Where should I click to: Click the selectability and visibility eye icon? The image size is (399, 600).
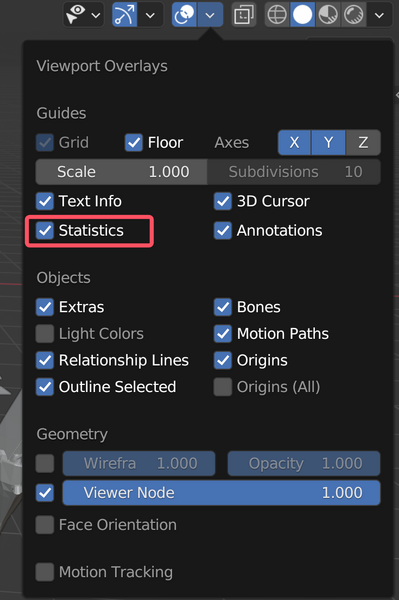(x=76, y=14)
